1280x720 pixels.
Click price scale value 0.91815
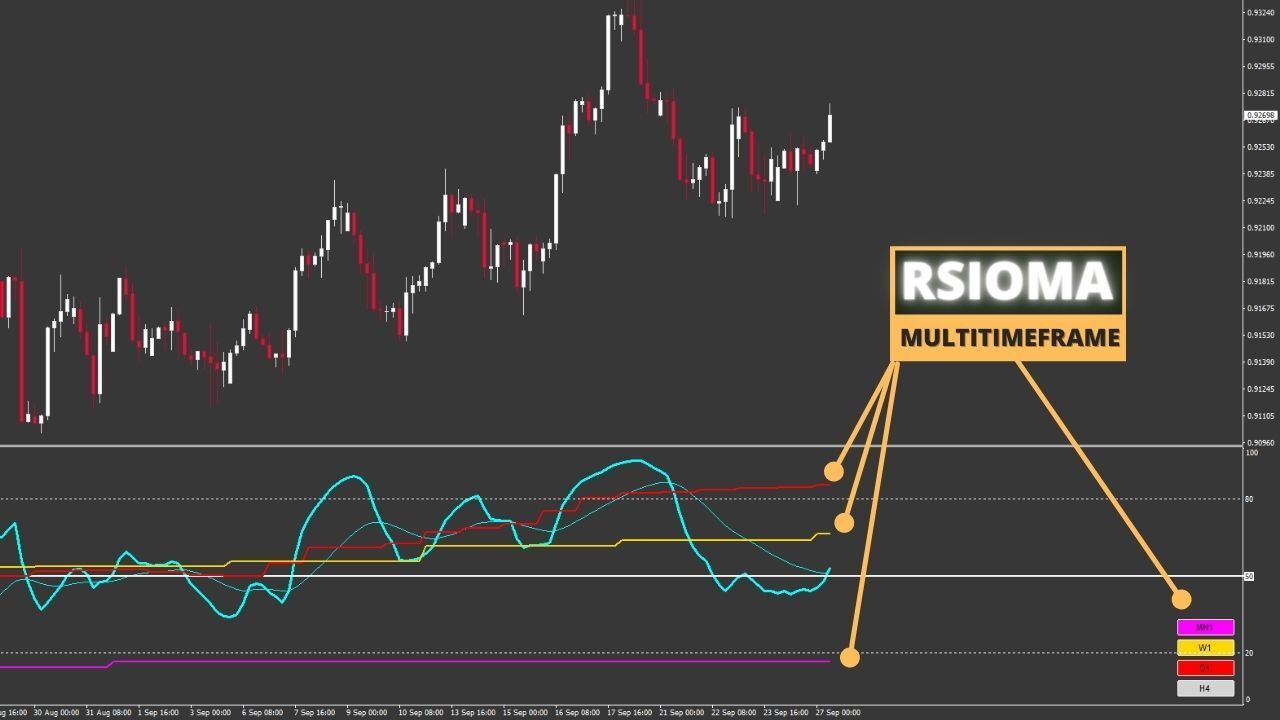(1259, 282)
